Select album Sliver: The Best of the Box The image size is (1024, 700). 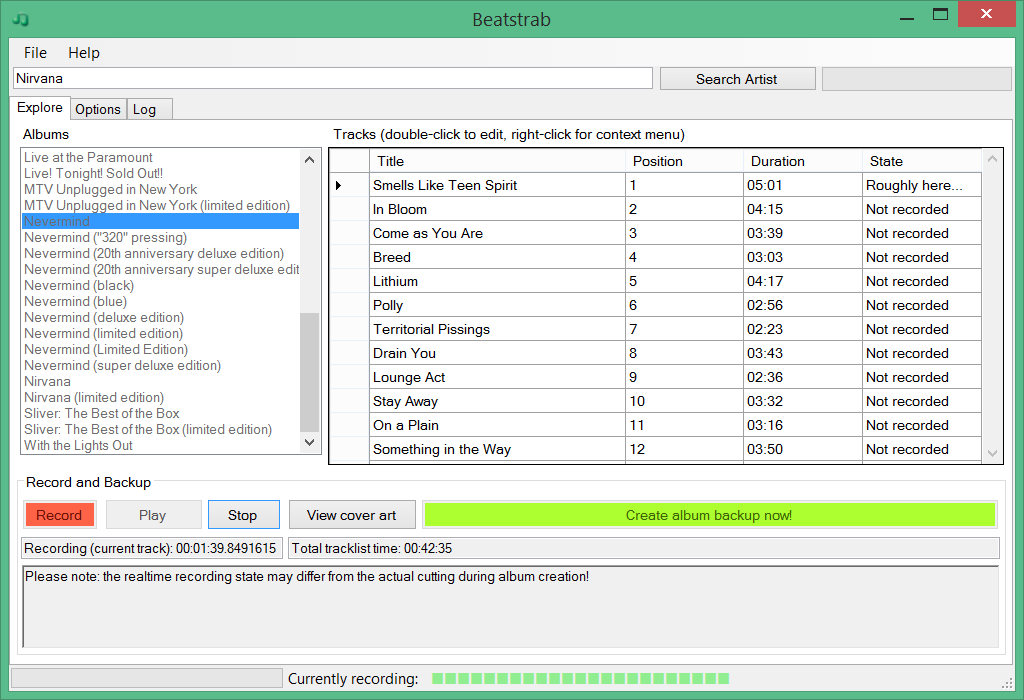[161, 413]
